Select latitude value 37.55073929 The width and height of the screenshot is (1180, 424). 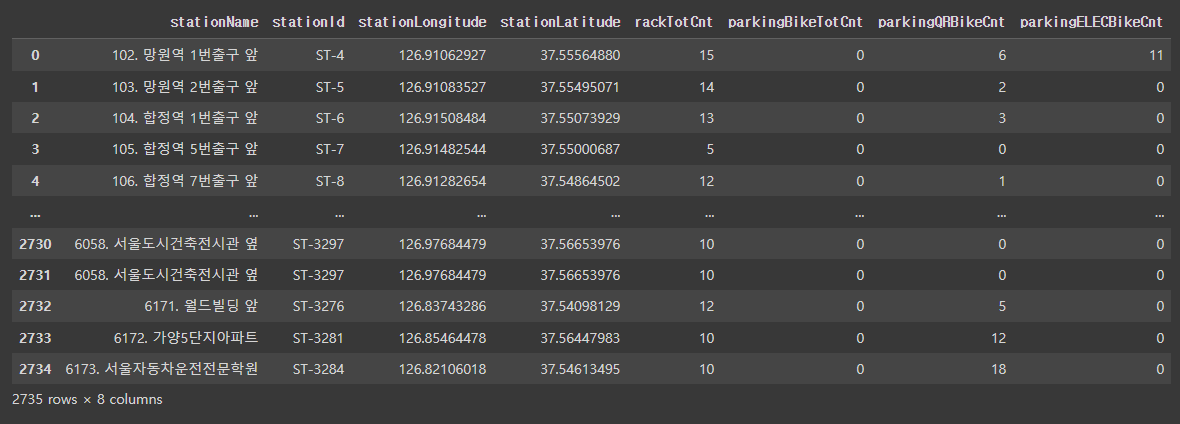pyautogui.click(x=580, y=118)
